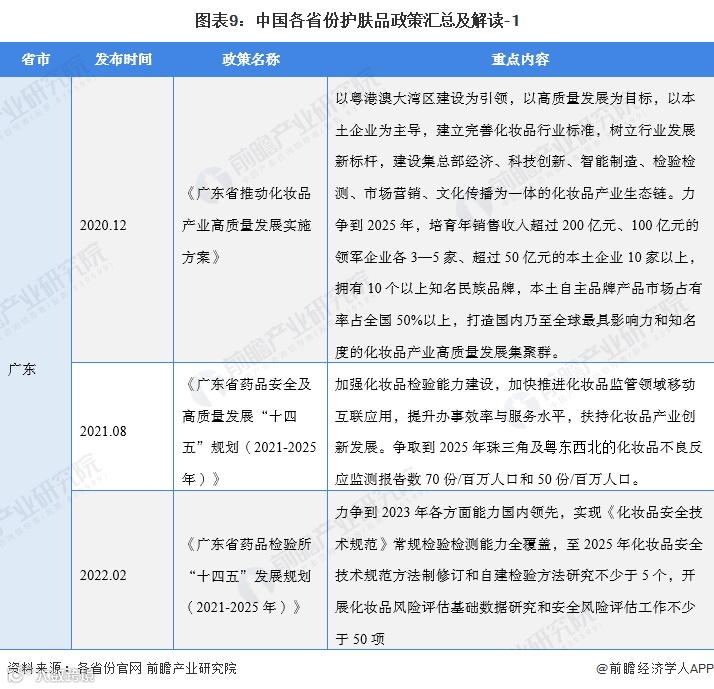Viewport: 714px width, 689px height.
Task: Select the 省市 column header
Action: (x=36, y=59)
